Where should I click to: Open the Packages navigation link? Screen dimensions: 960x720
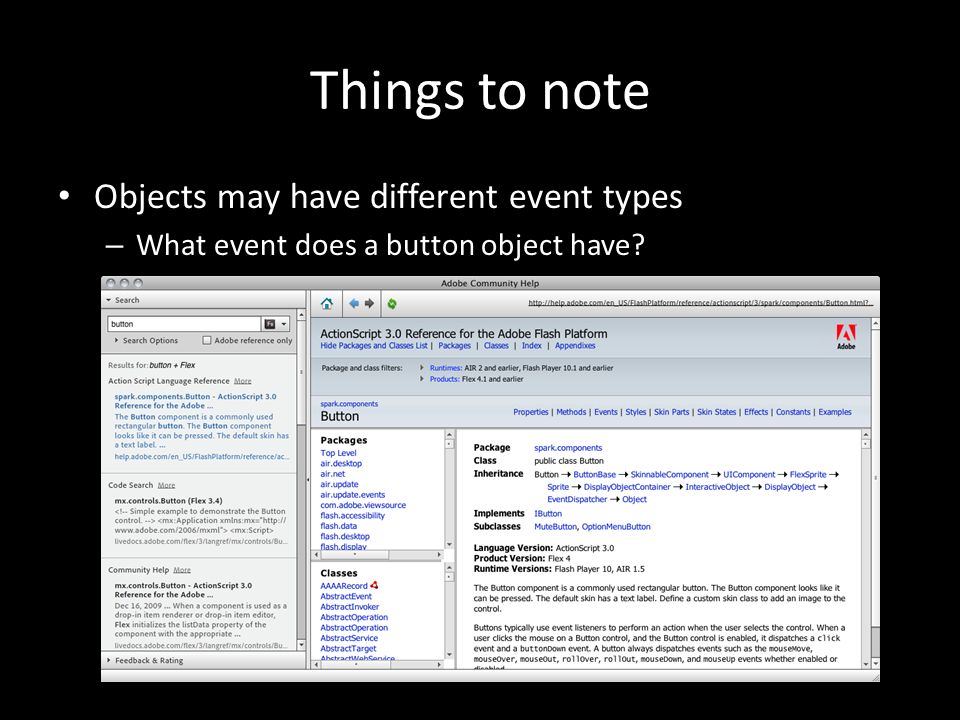(x=454, y=345)
